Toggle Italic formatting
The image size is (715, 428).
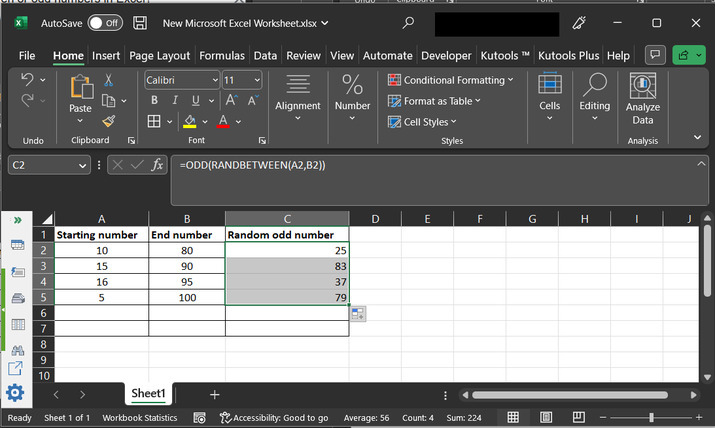coord(175,100)
